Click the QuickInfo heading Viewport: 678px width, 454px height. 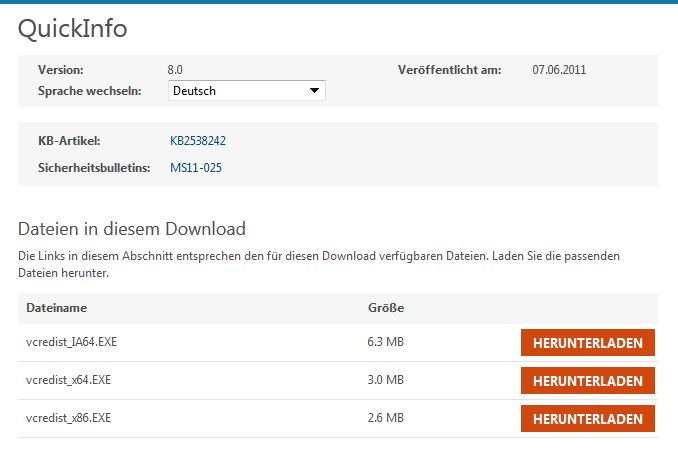(73, 28)
